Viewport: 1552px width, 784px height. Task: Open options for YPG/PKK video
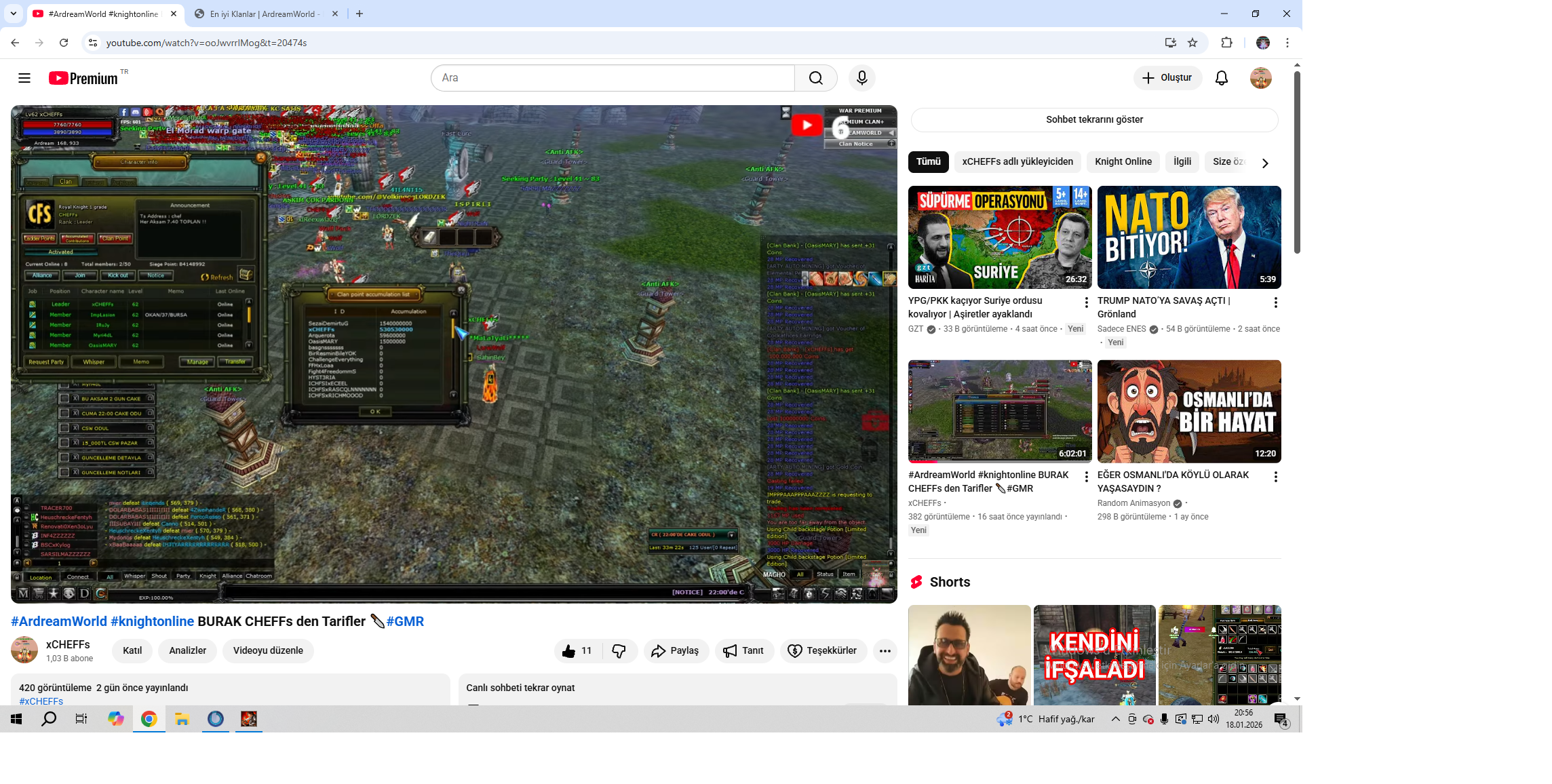coord(1086,302)
